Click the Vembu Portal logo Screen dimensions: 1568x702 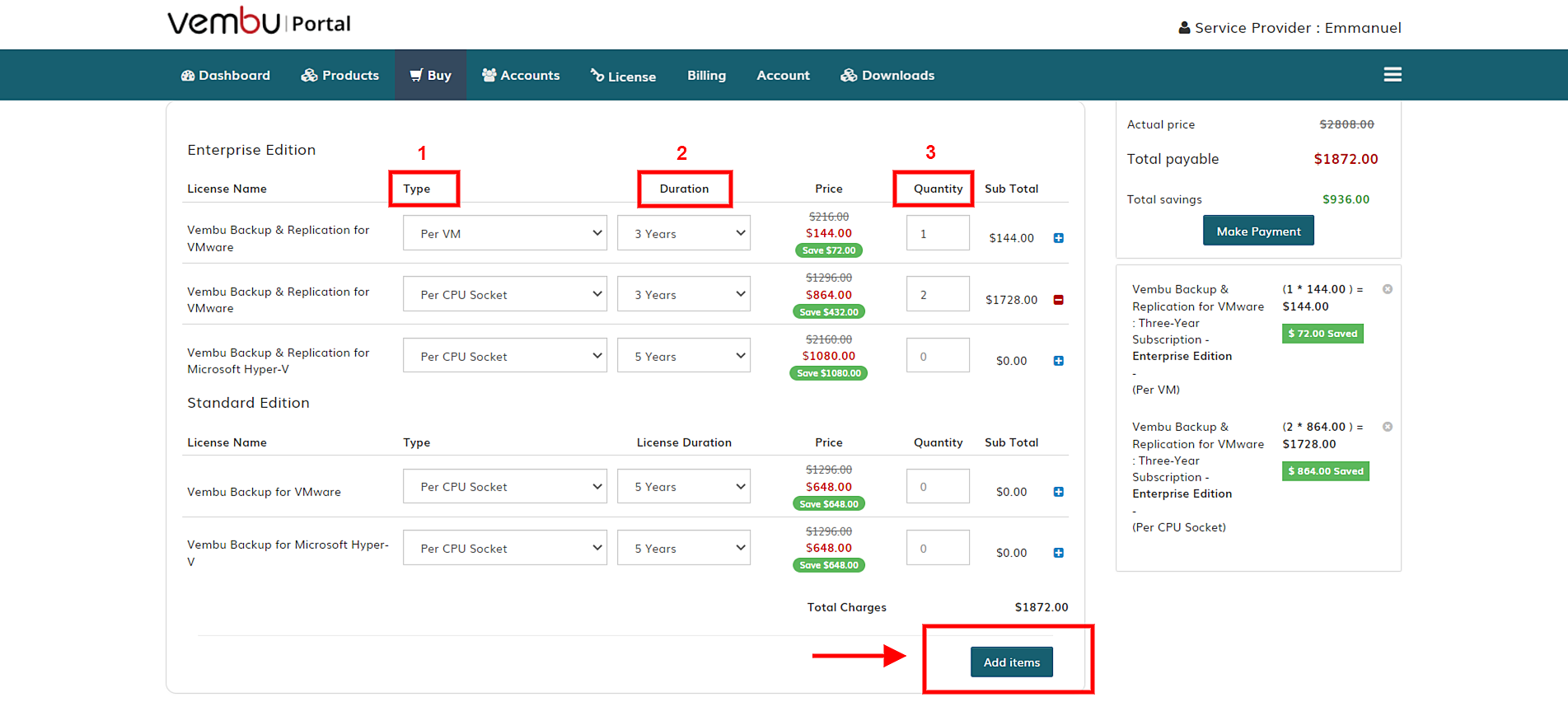tap(259, 21)
